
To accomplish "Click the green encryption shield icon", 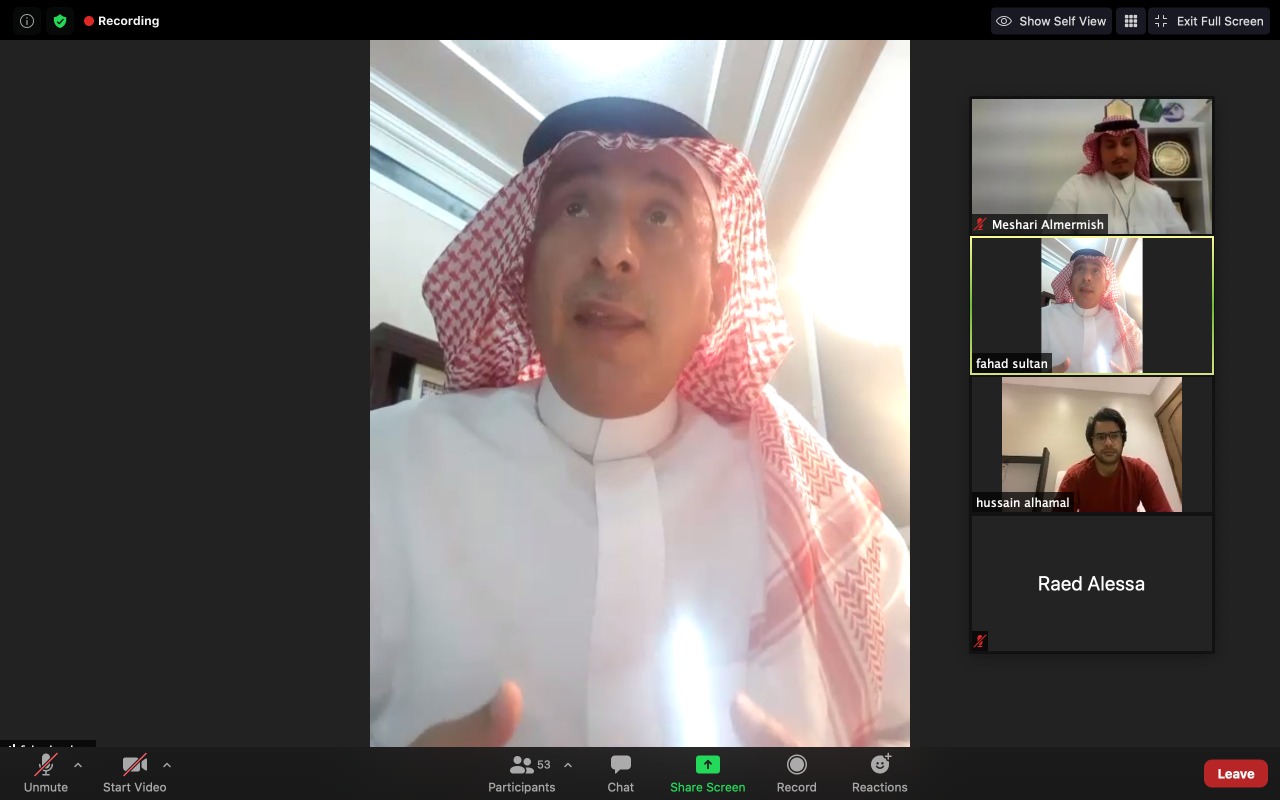I will pyautogui.click(x=60, y=21).
